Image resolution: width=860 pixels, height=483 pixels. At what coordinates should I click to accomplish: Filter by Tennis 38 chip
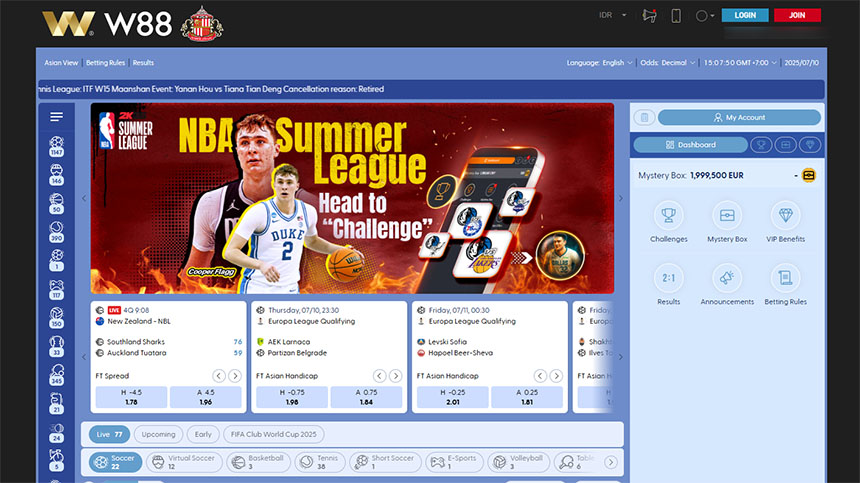(320, 462)
